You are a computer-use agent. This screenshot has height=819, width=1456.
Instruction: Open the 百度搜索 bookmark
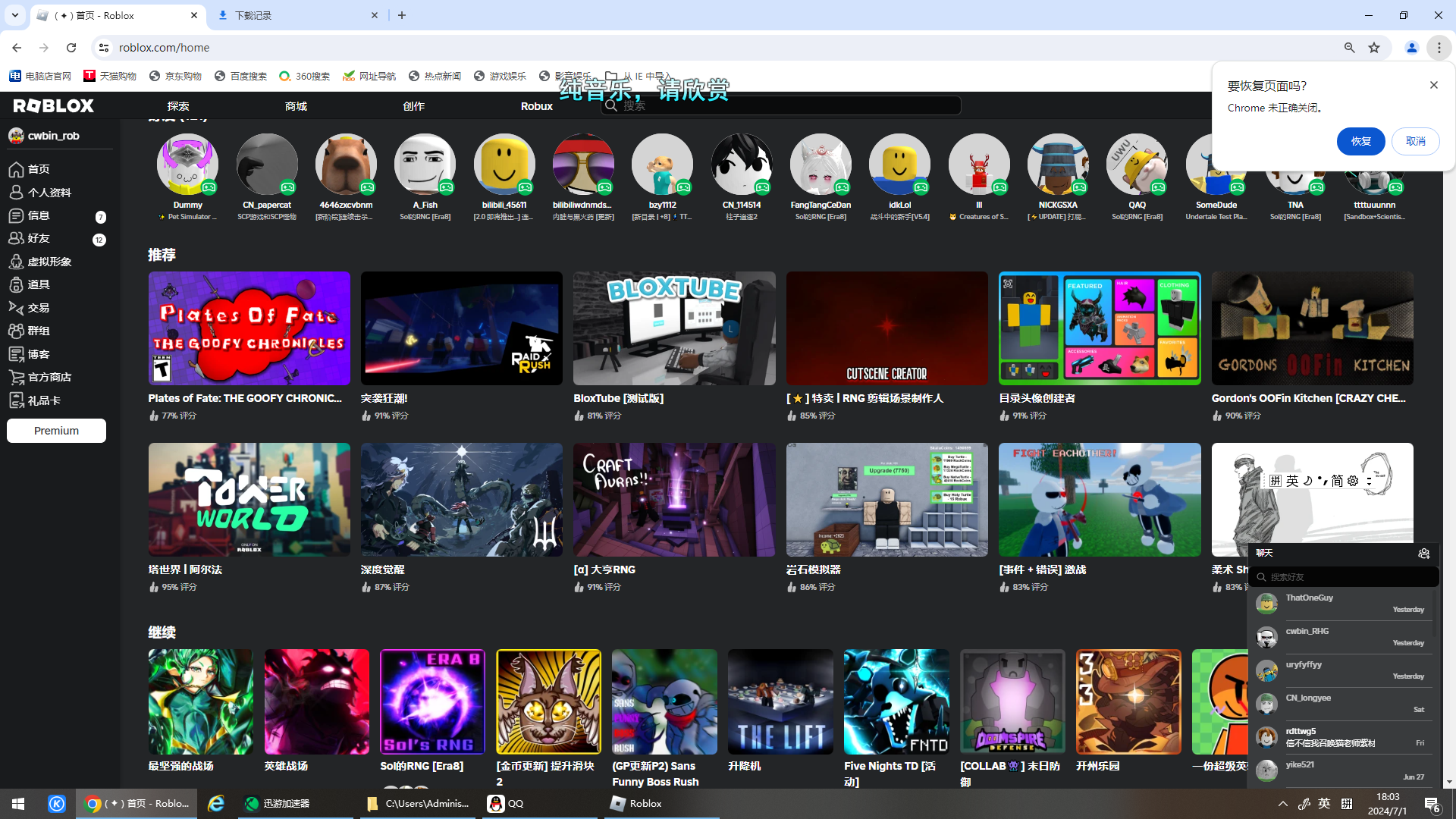click(x=240, y=76)
